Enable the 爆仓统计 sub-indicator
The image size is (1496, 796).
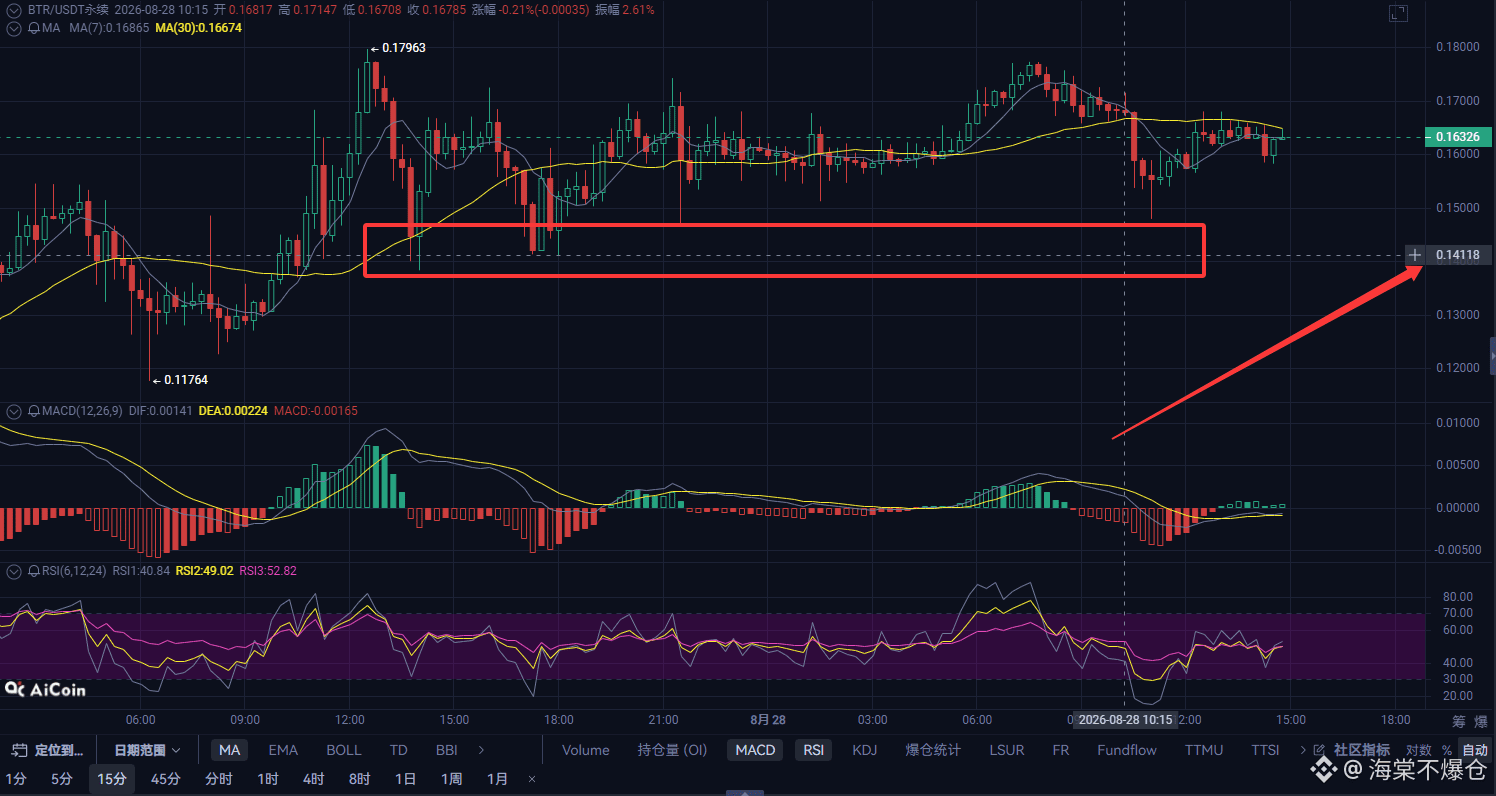[x=933, y=750]
